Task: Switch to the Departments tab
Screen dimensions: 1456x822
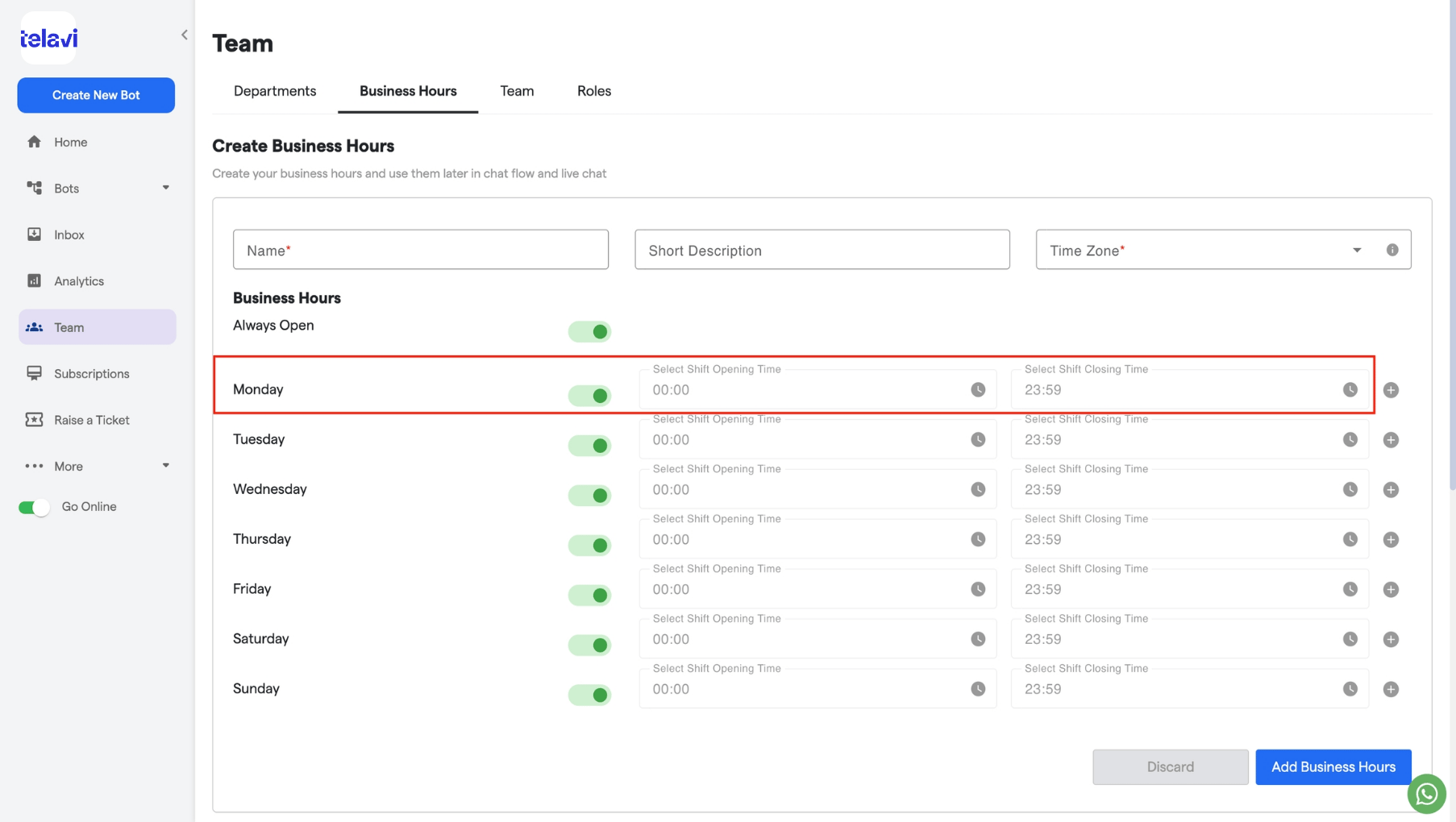Action: pyautogui.click(x=275, y=91)
